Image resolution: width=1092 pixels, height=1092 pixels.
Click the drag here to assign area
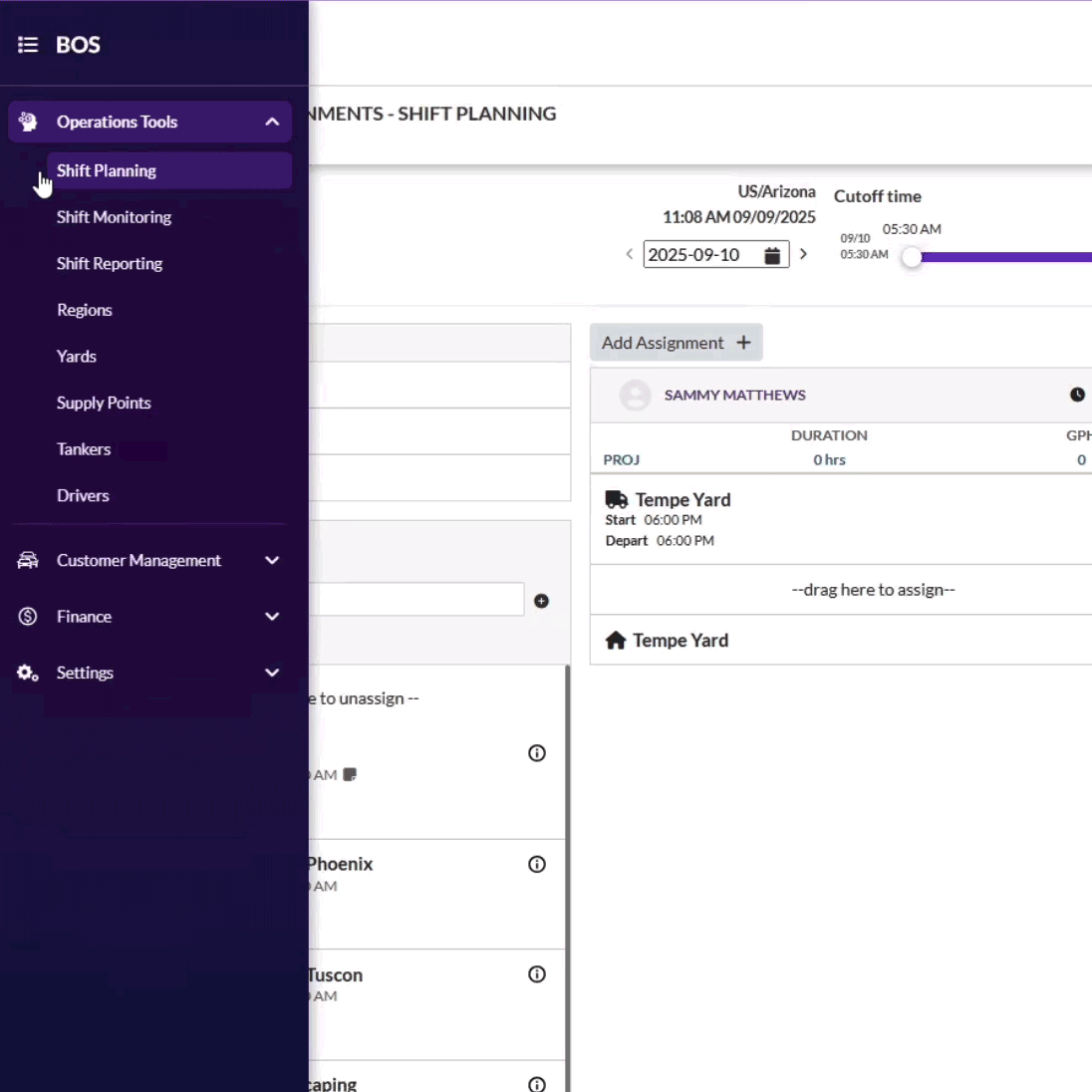point(841,590)
